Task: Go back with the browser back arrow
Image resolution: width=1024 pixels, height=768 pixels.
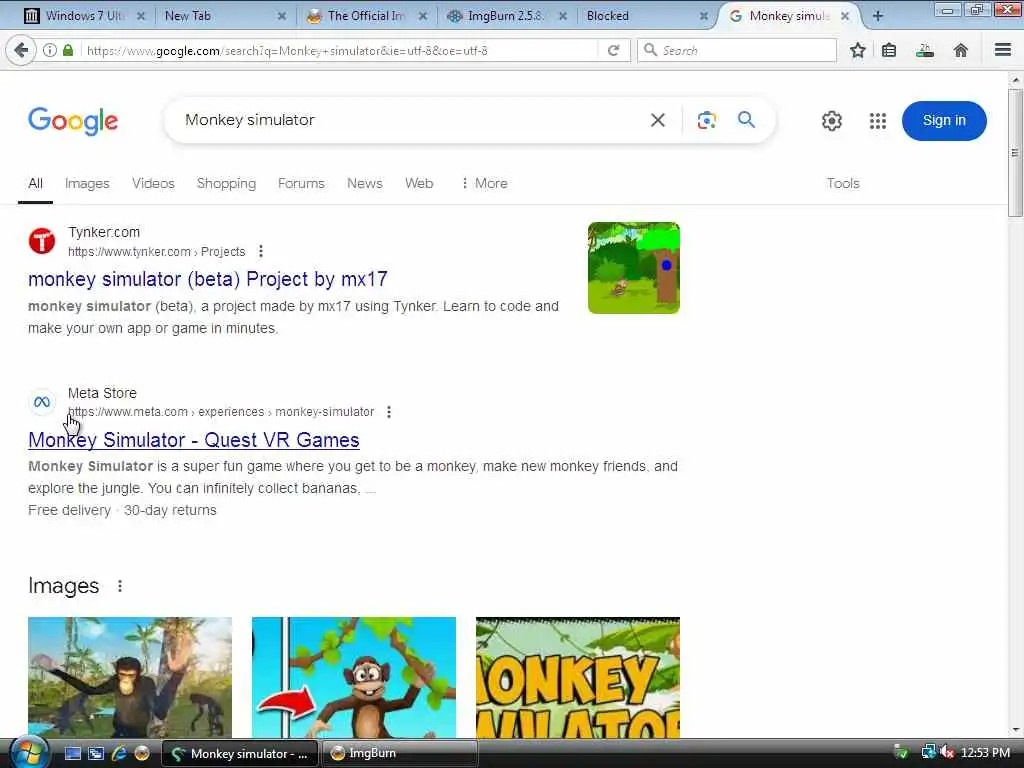Action: click(21, 50)
